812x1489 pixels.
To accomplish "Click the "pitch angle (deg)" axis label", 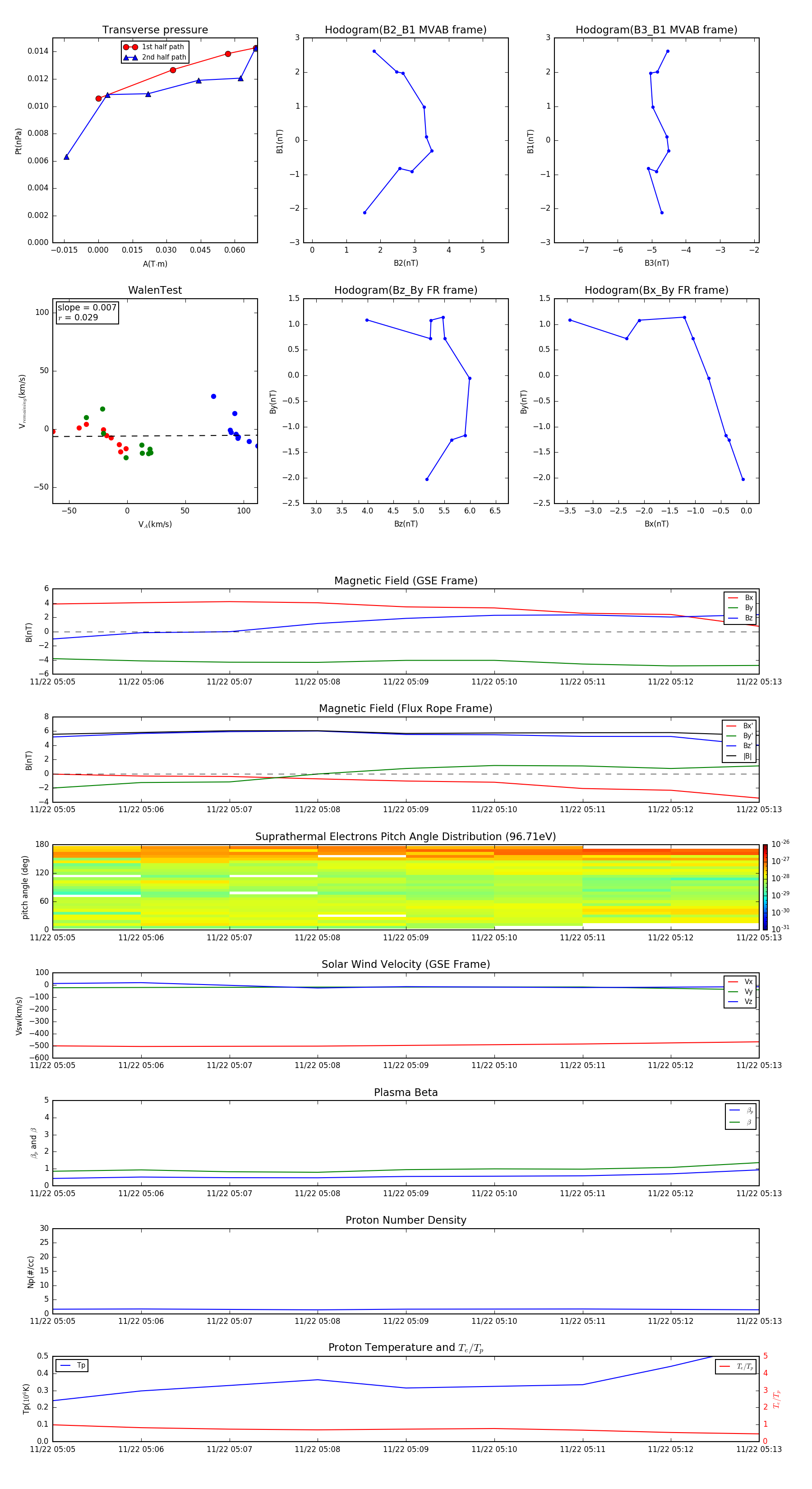I will [x=25, y=887].
